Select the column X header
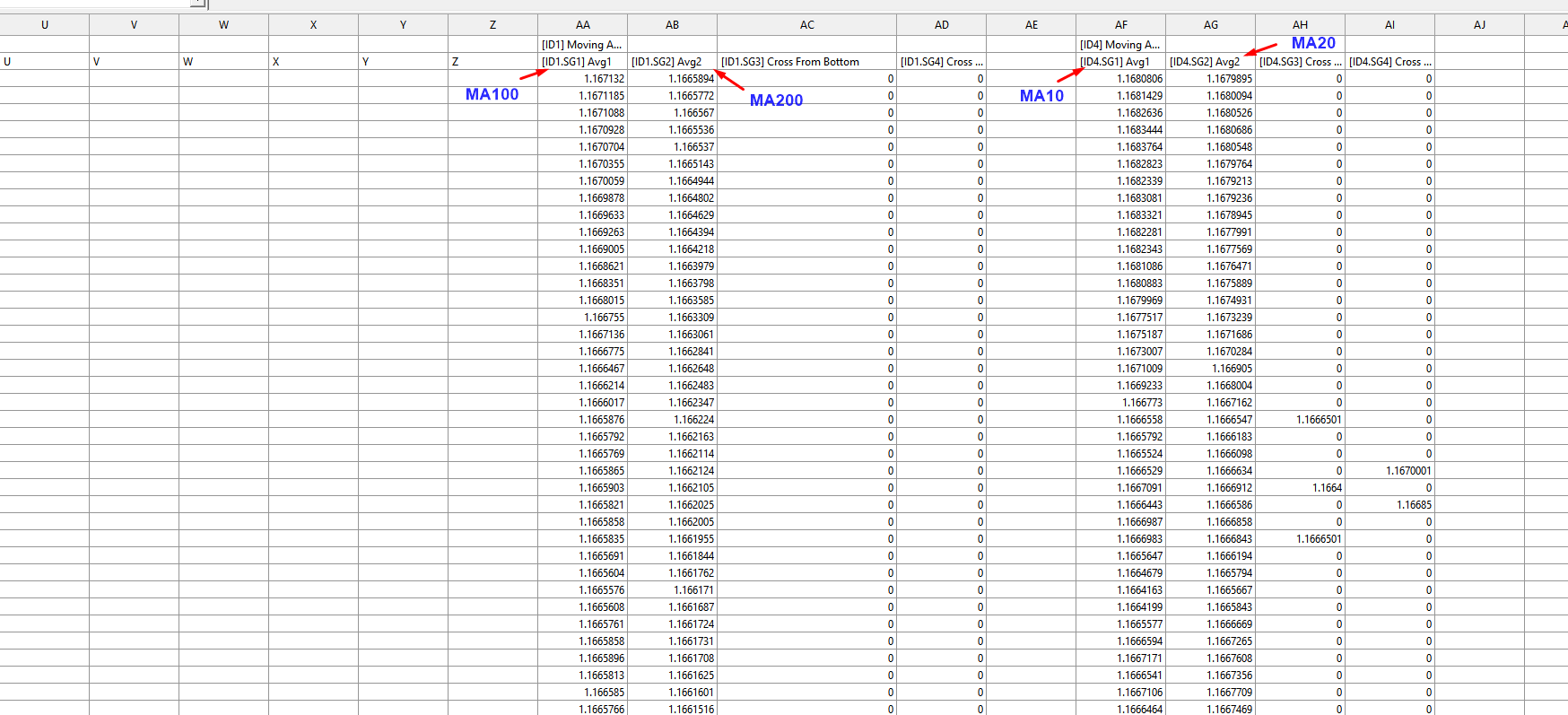 coord(314,25)
